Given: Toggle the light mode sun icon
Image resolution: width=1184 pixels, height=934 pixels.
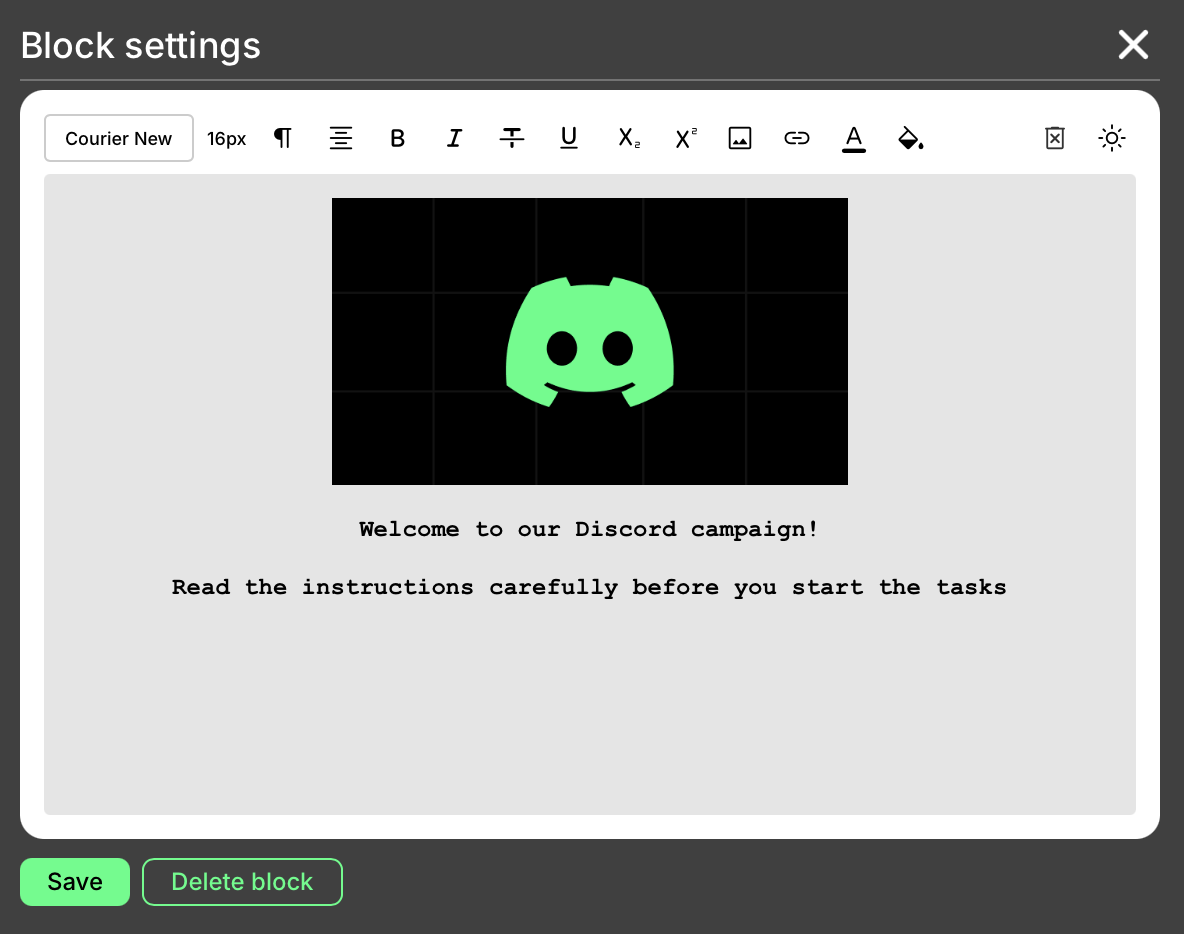Looking at the screenshot, I should pos(1112,138).
